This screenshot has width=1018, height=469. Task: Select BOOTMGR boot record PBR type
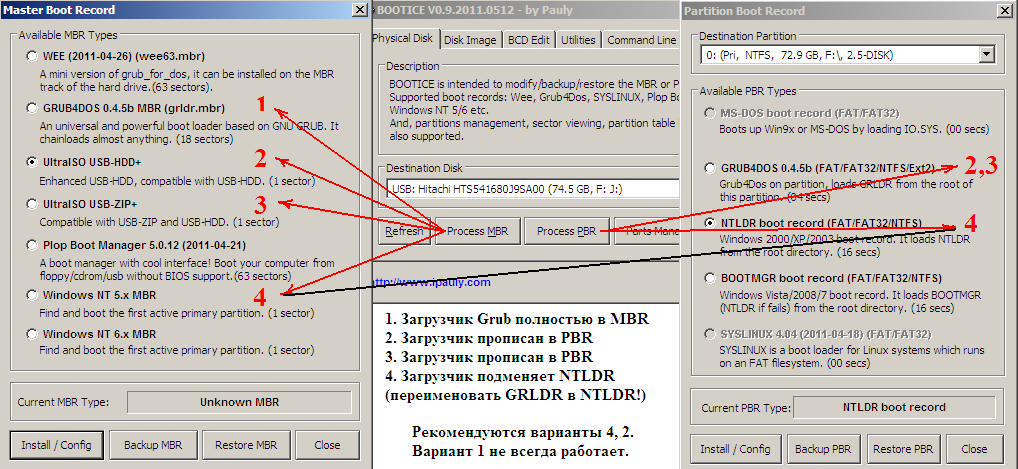pyautogui.click(x=710, y=278)
